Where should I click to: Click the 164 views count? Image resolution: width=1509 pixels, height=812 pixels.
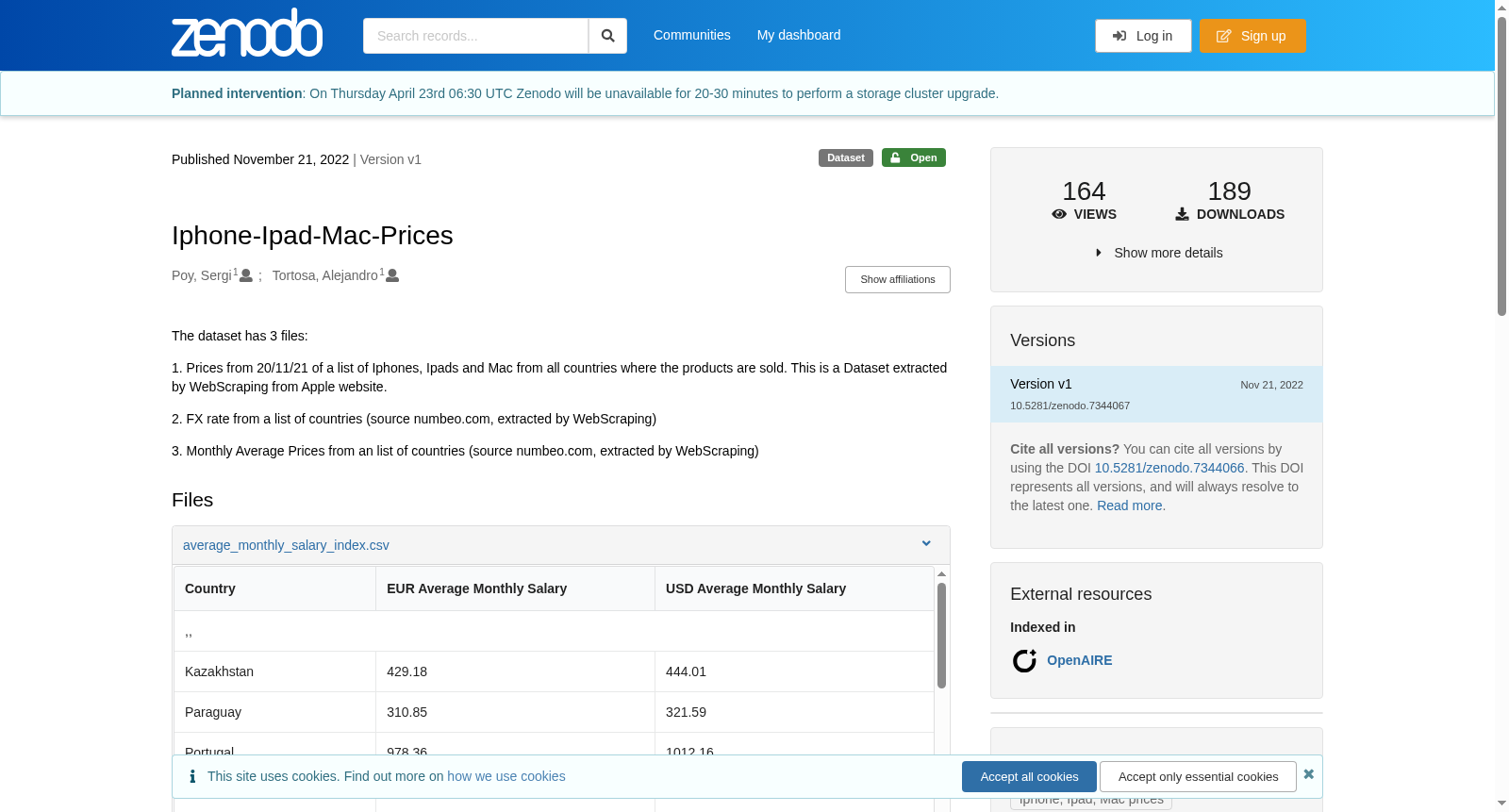point(1084,191)
